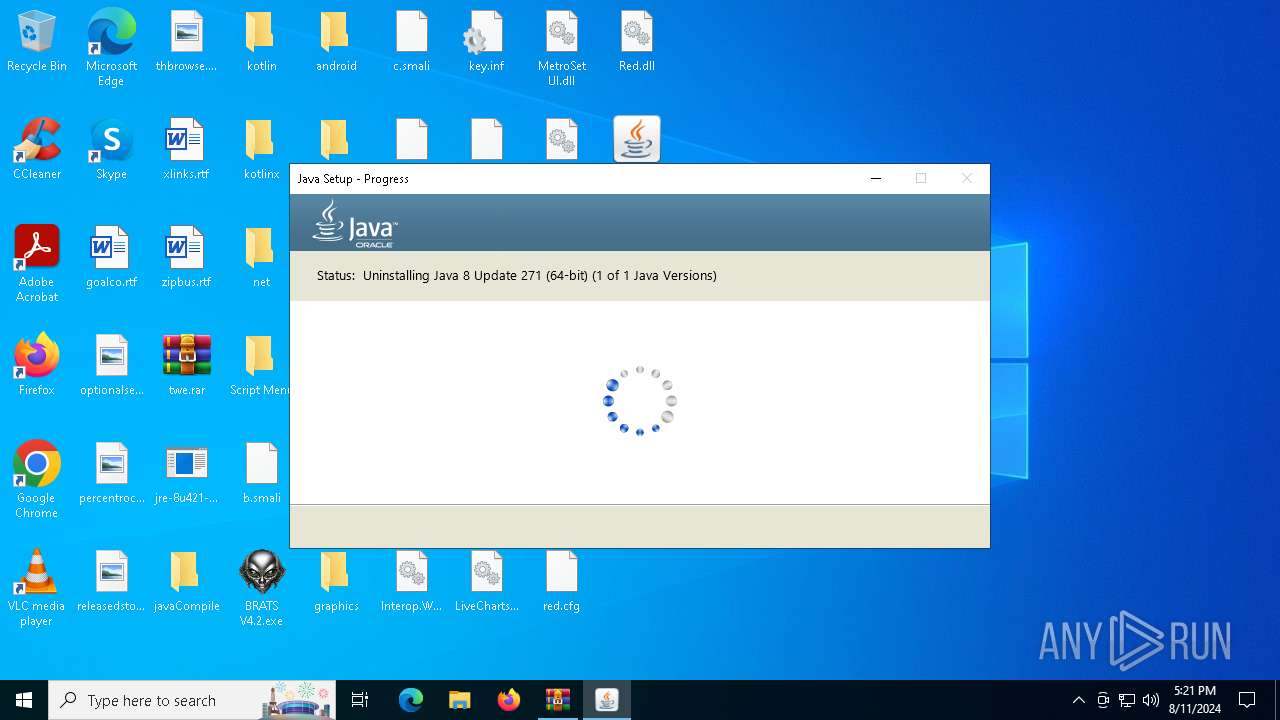Select the Java cup desktop icon
The height and width of the screenshot is (720, 1280).
click(636, 139)
